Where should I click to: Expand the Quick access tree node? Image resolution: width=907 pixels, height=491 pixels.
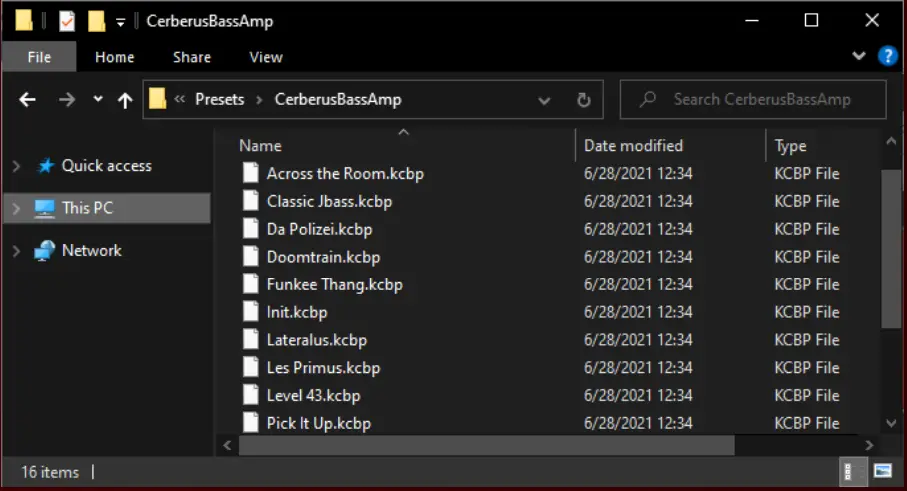pyautogui.click(x=17, y=166)
